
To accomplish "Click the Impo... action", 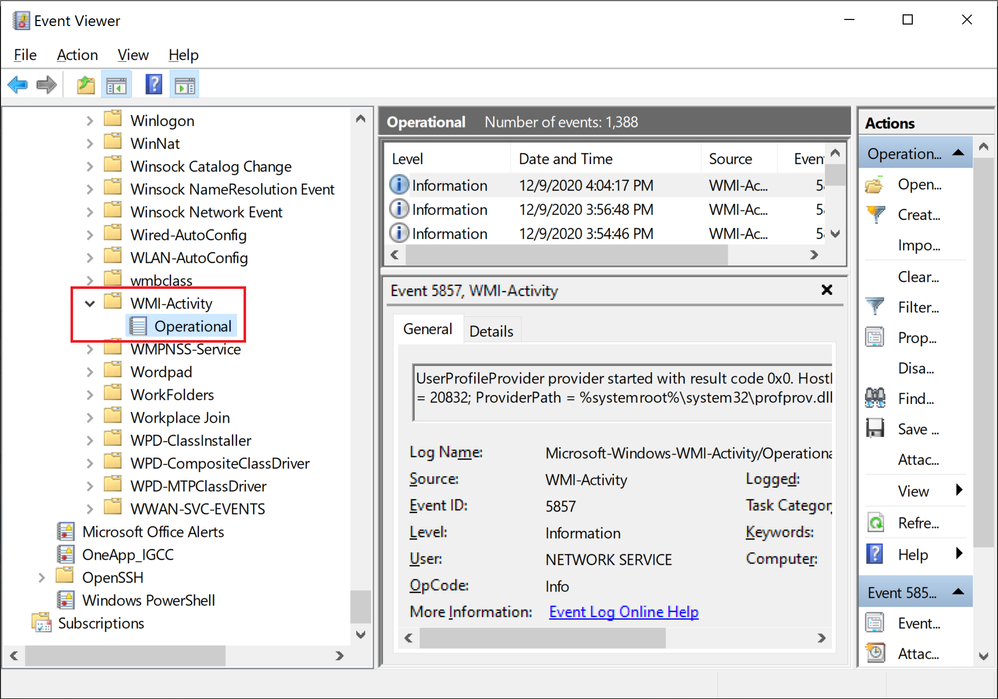I will coord(918,245).
